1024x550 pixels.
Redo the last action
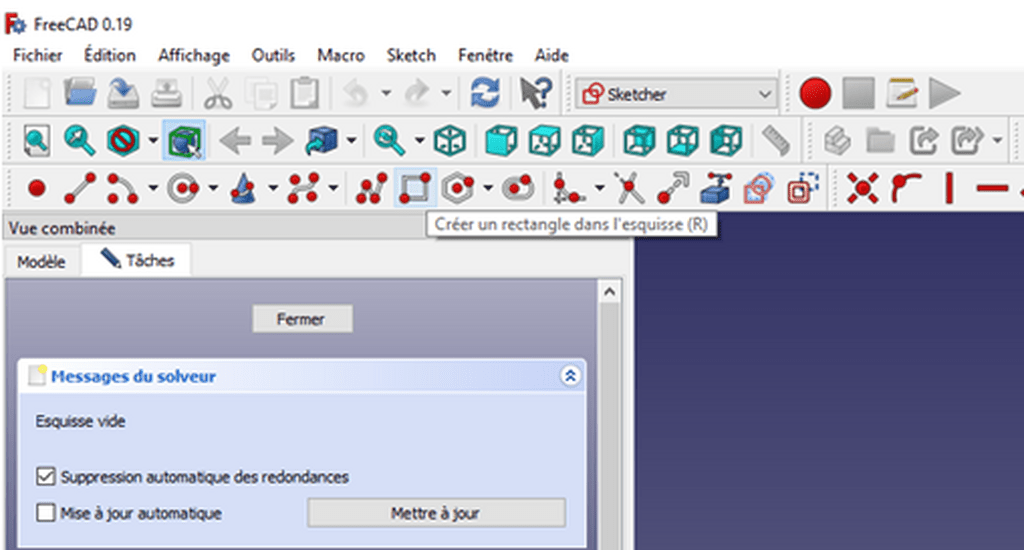point(417,93)
